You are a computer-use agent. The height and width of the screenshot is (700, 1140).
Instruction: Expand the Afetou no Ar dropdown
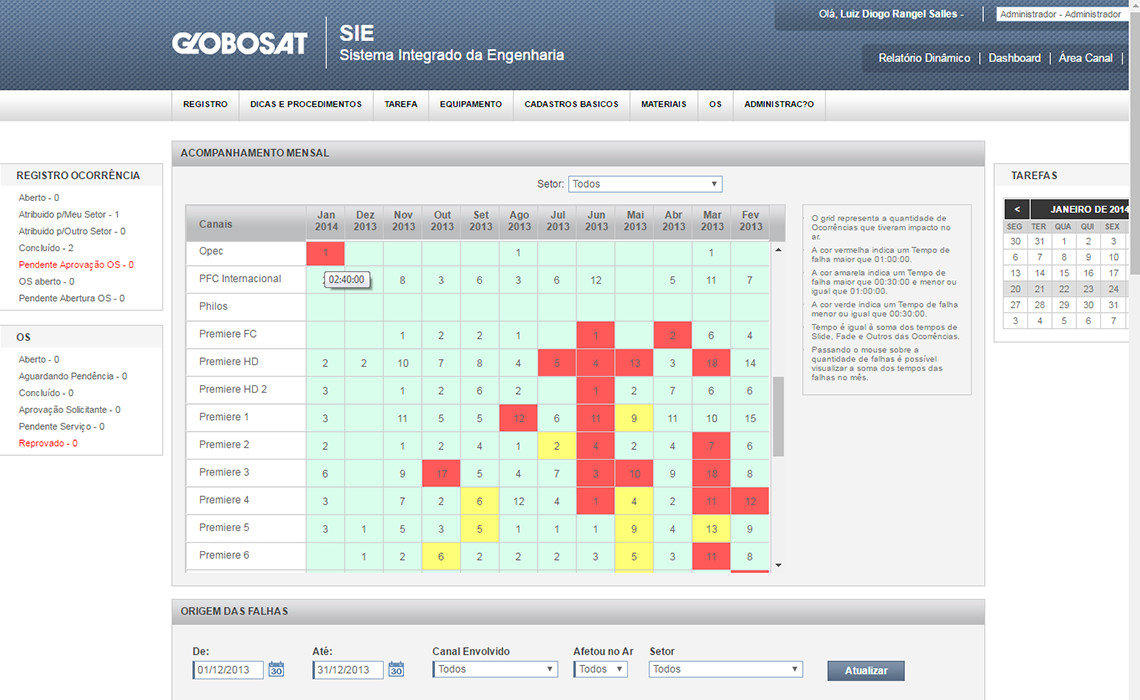click(601, 669)
